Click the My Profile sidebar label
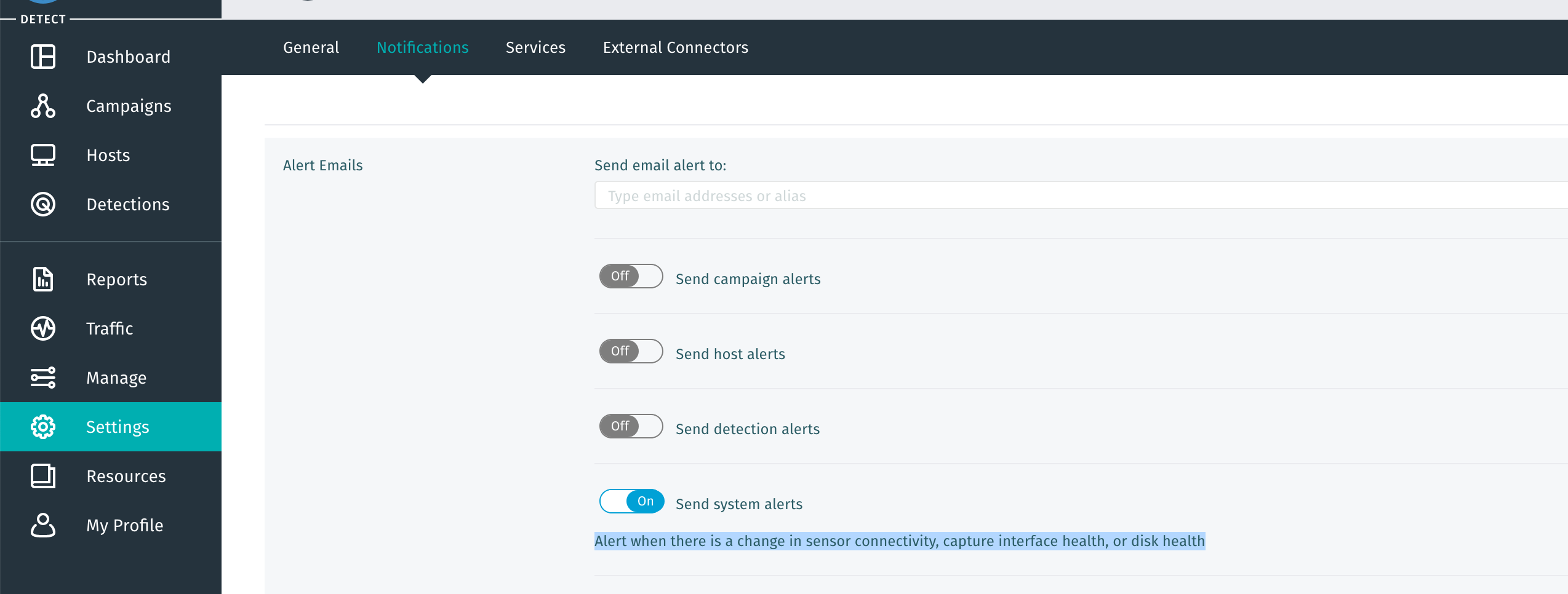 click(125, 525)
